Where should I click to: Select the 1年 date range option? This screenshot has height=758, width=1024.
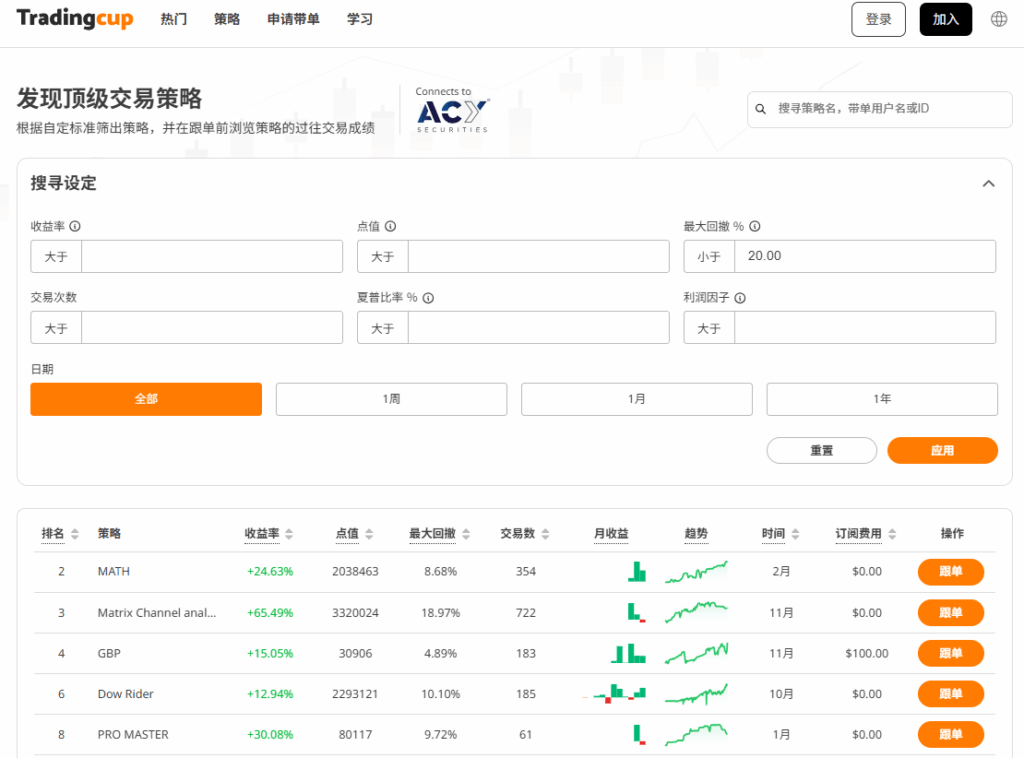(x=881, y=399)
